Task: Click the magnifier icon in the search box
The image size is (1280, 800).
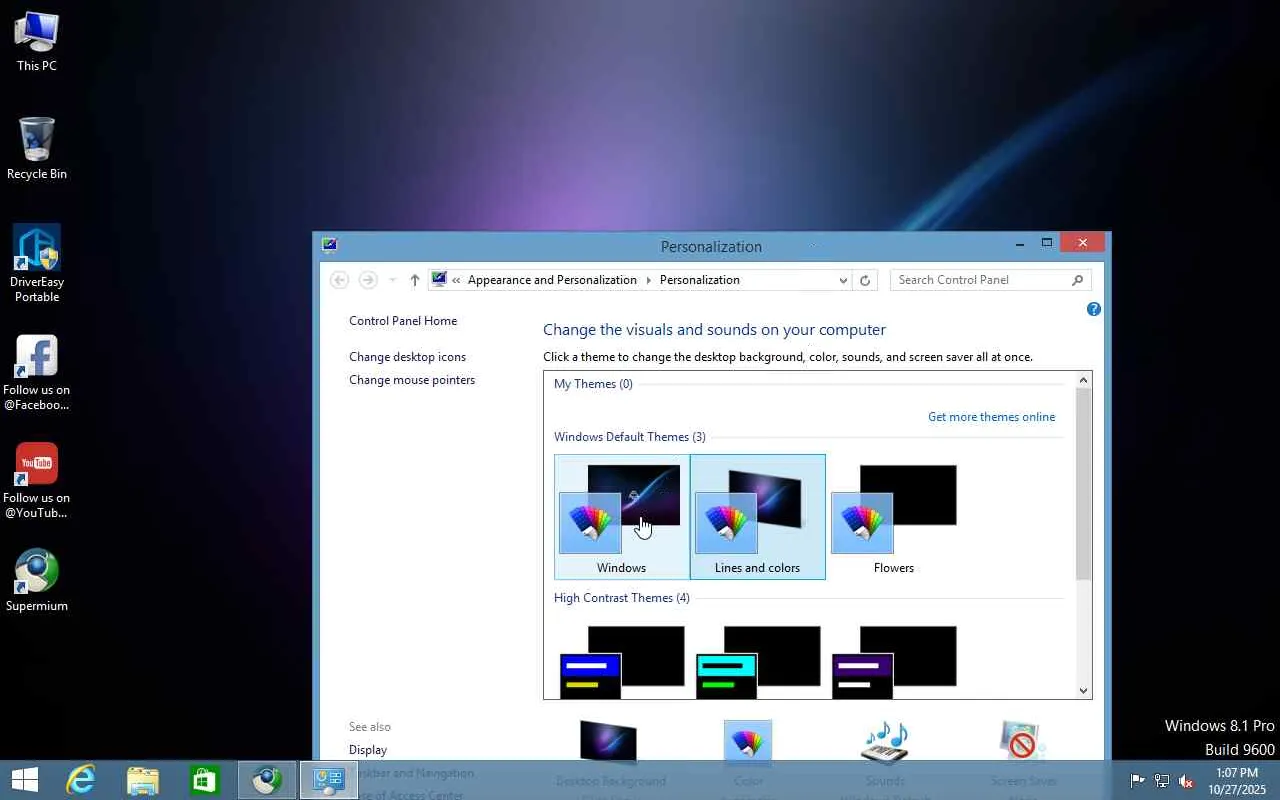Action: [1077, 280]
